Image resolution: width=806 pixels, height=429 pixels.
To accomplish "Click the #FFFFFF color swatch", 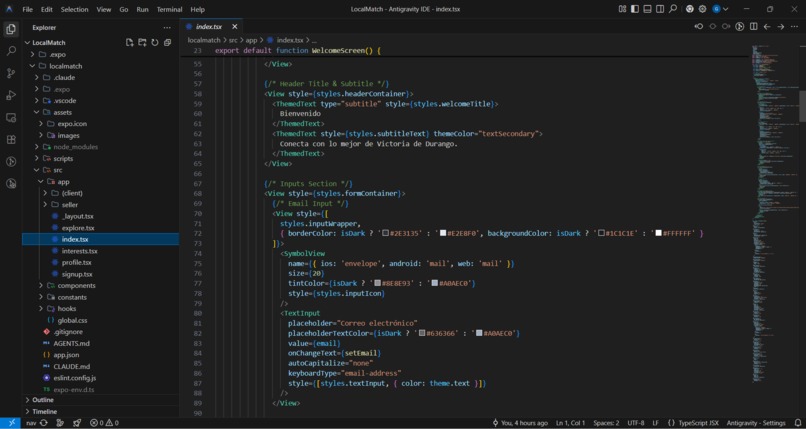I will pos(658,233).
